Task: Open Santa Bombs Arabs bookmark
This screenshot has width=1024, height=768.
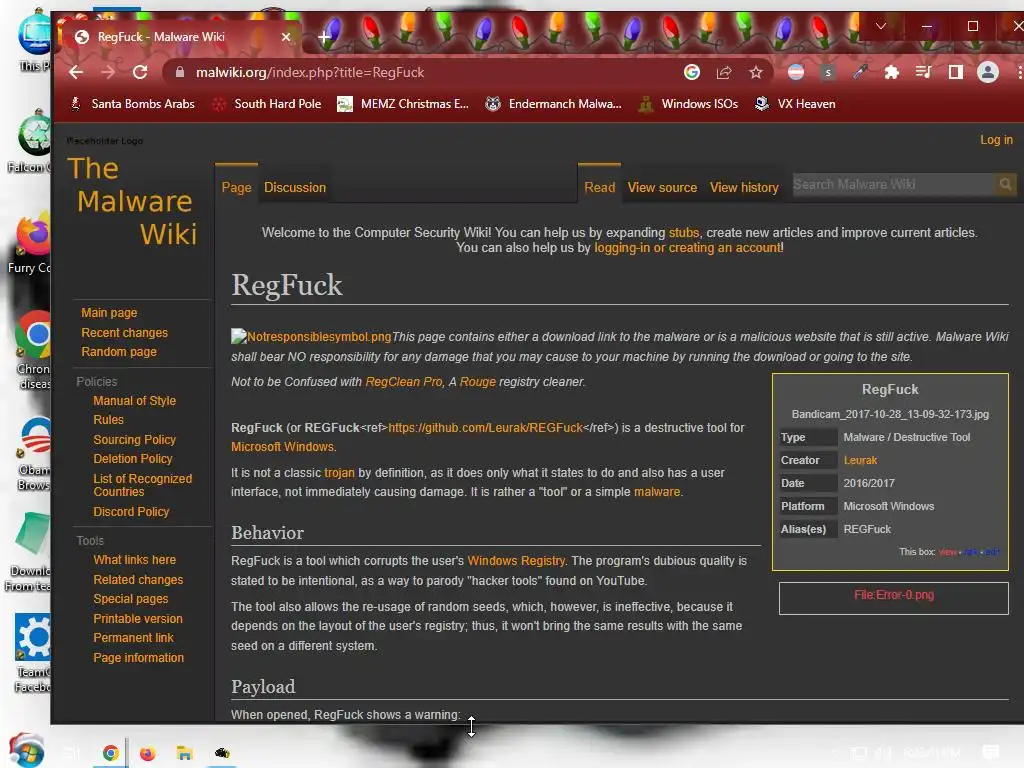Action: pyautogui.click(x=133, y=104)
